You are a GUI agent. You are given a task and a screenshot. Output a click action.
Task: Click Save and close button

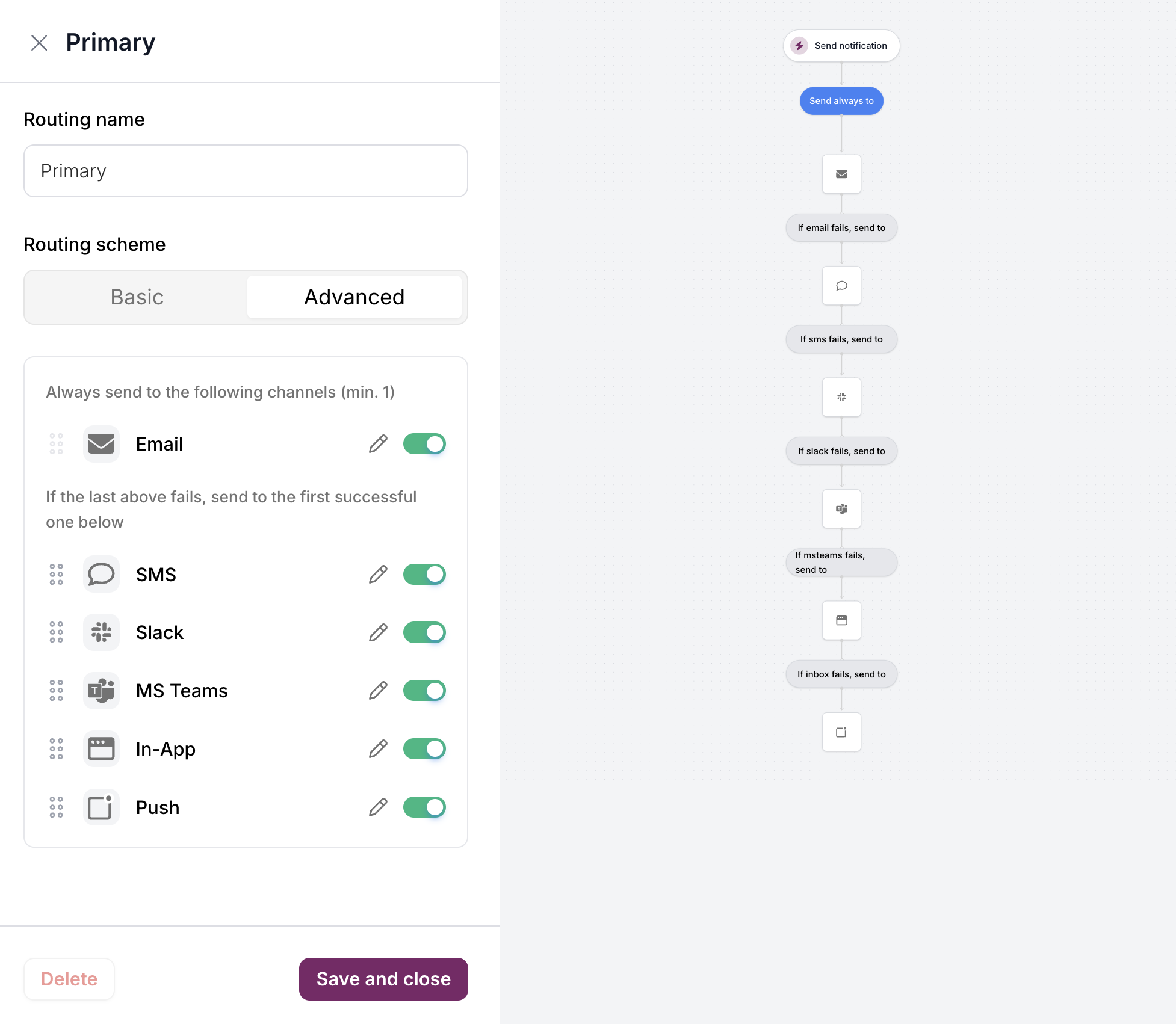(x=383, y=979)
